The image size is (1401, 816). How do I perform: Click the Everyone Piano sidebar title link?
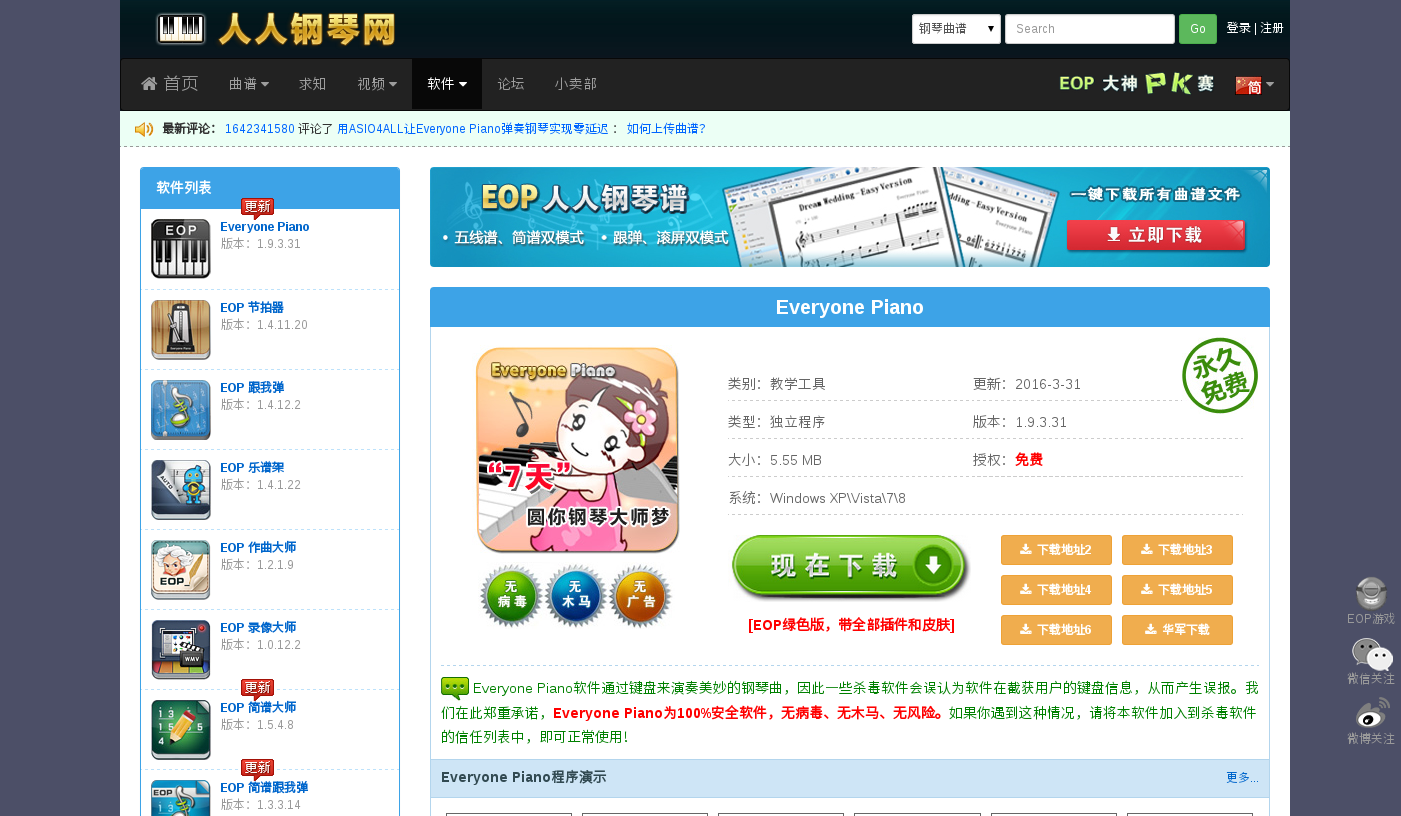point(265,227)
